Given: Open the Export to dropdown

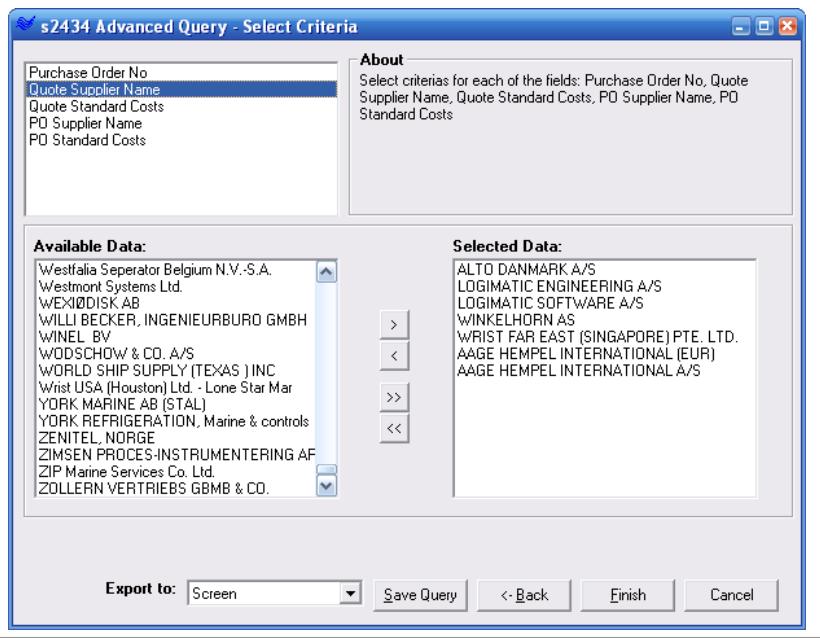Looking at the screenshot, I should point(350,594).
